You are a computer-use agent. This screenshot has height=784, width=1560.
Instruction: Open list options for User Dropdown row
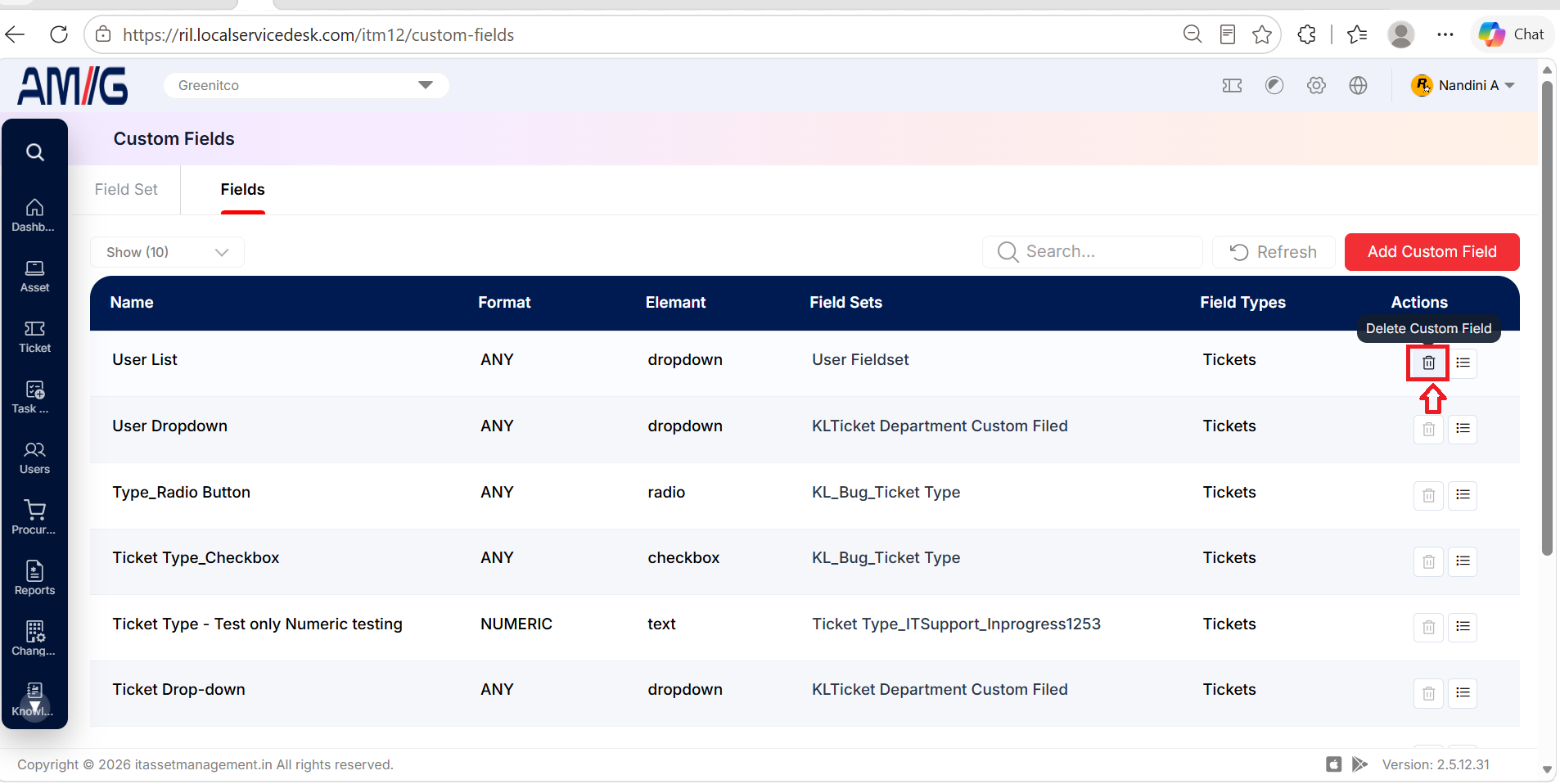pyautogui.click(x=1463, y=429)
